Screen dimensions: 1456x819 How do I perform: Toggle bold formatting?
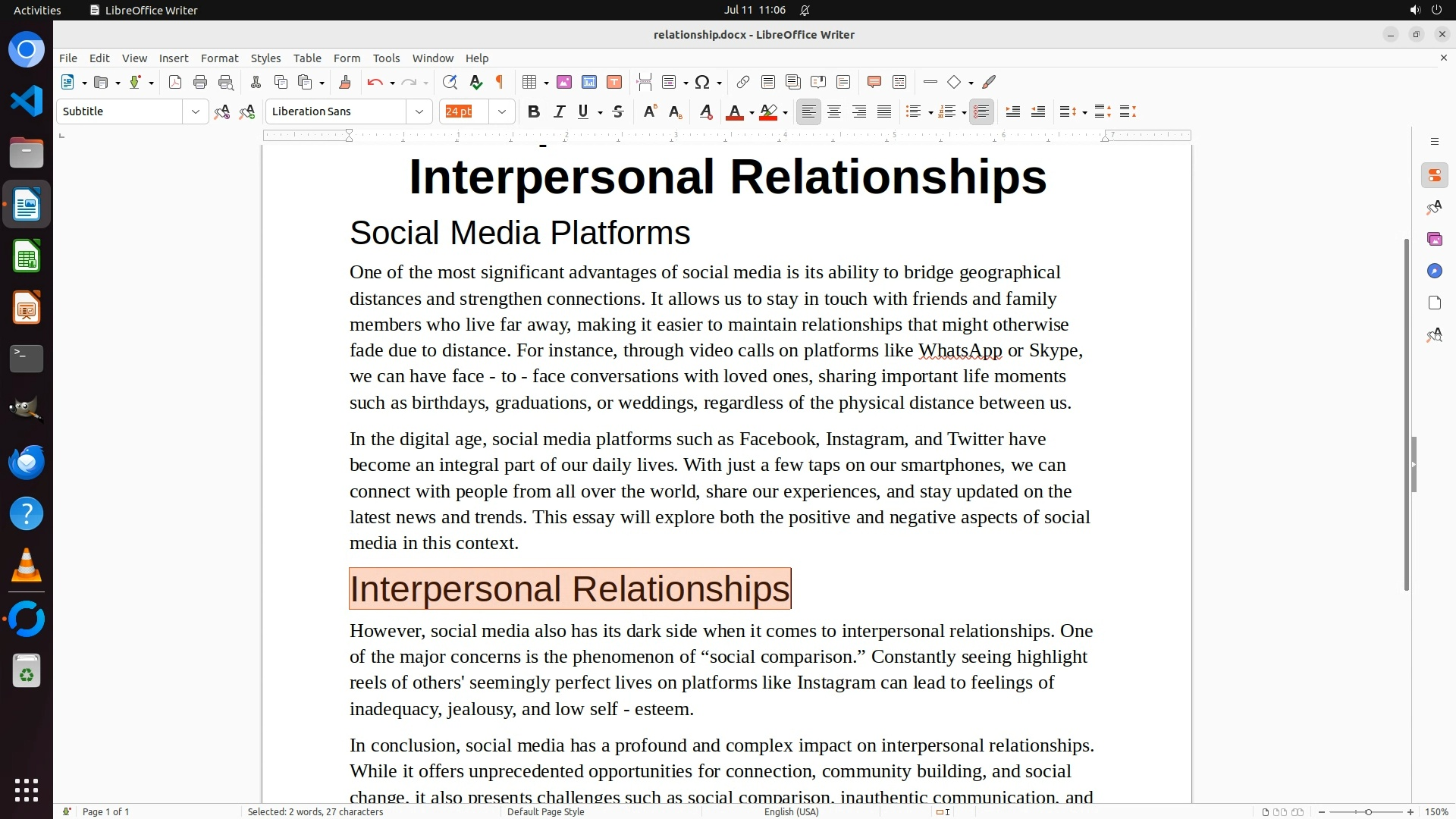pyautogui.click(x=534, y=112)
